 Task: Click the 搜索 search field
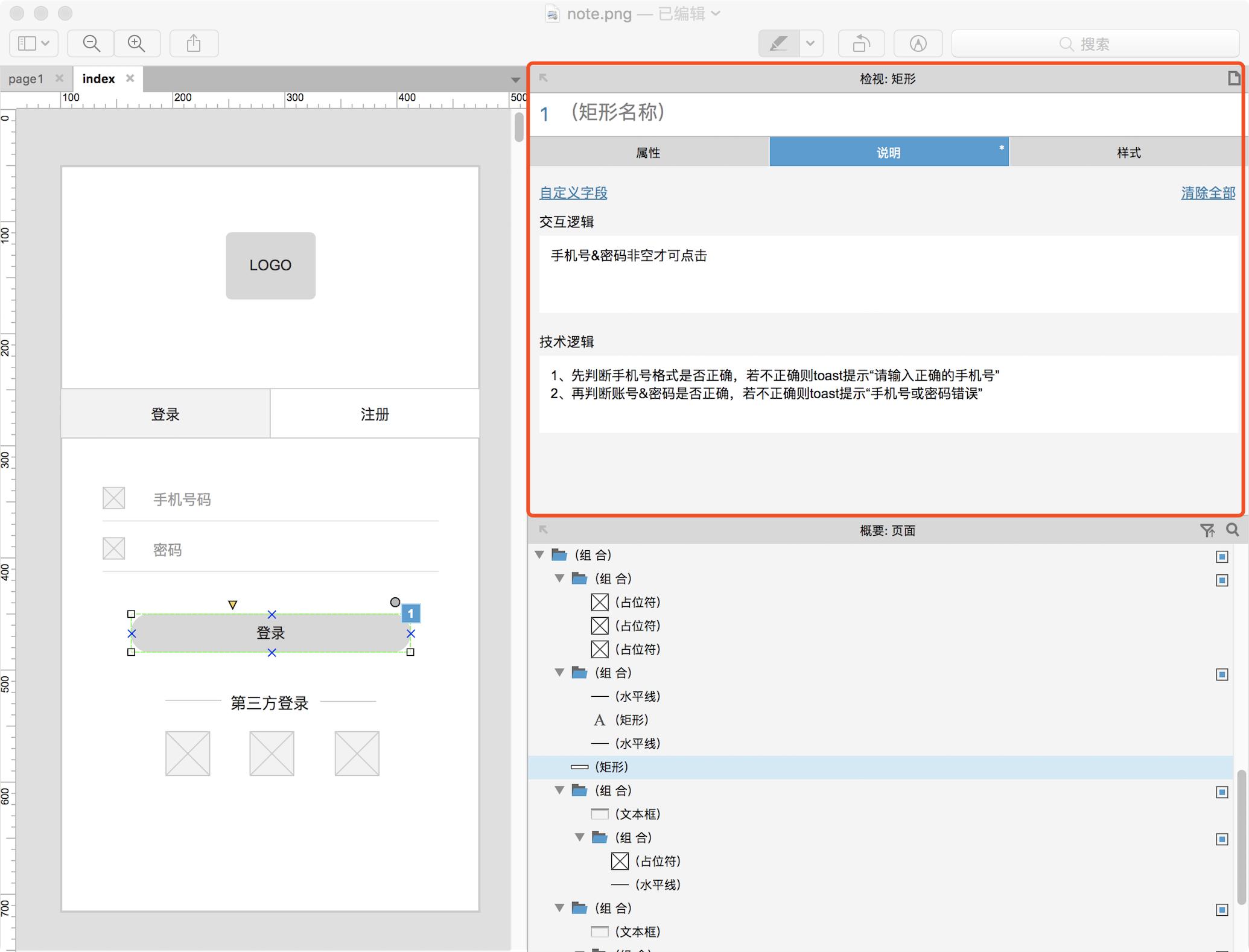[x=1094, y=44]
